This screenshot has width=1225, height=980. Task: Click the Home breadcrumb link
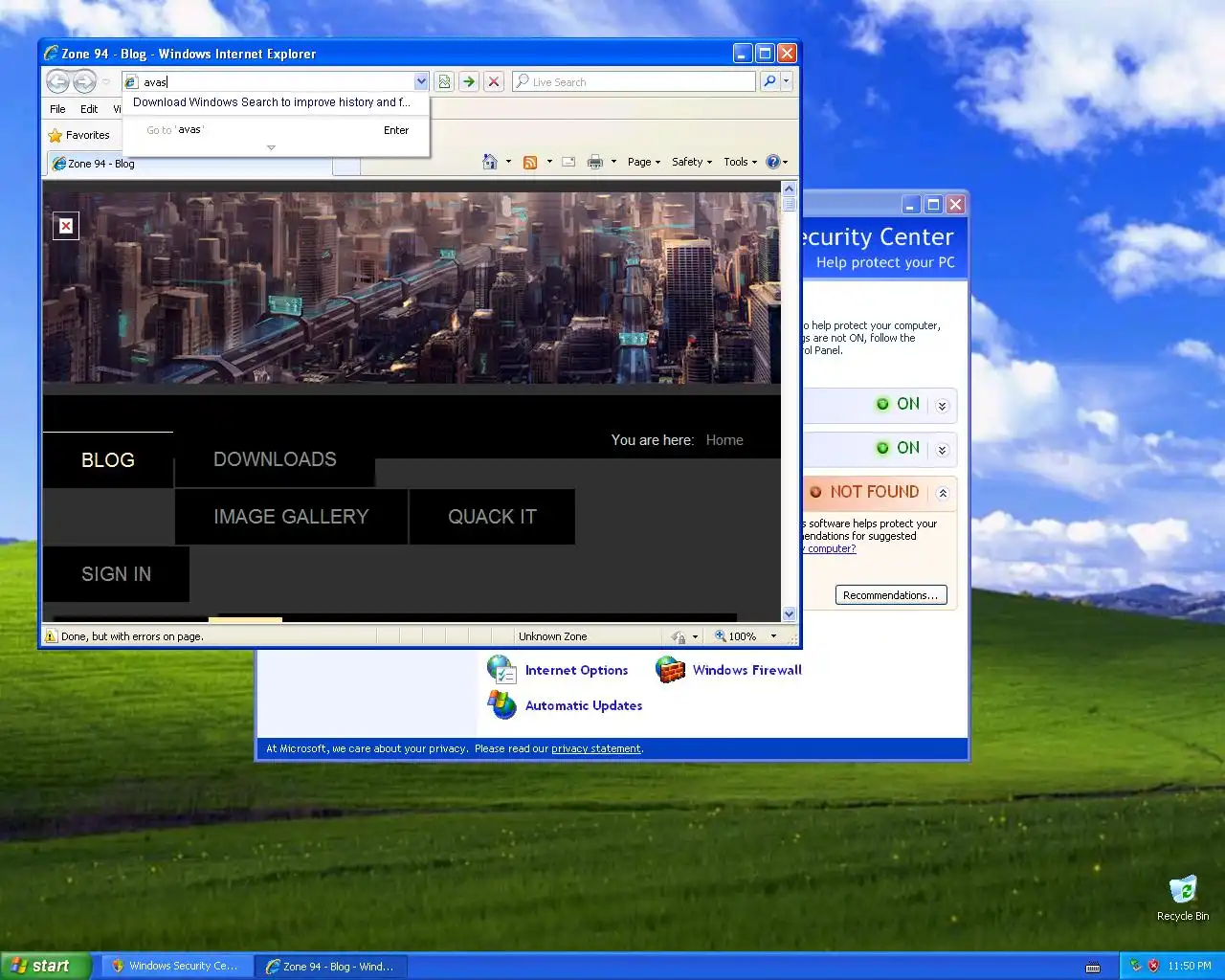pos(724,440)
